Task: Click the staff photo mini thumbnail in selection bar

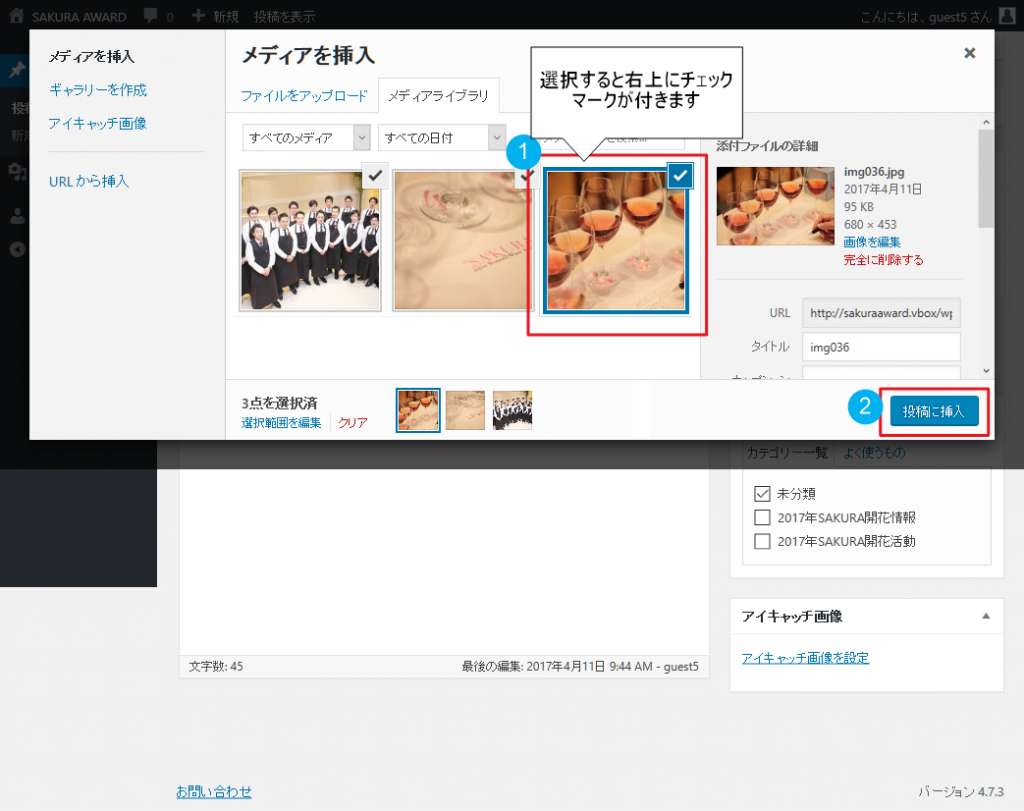Action: 513,410
